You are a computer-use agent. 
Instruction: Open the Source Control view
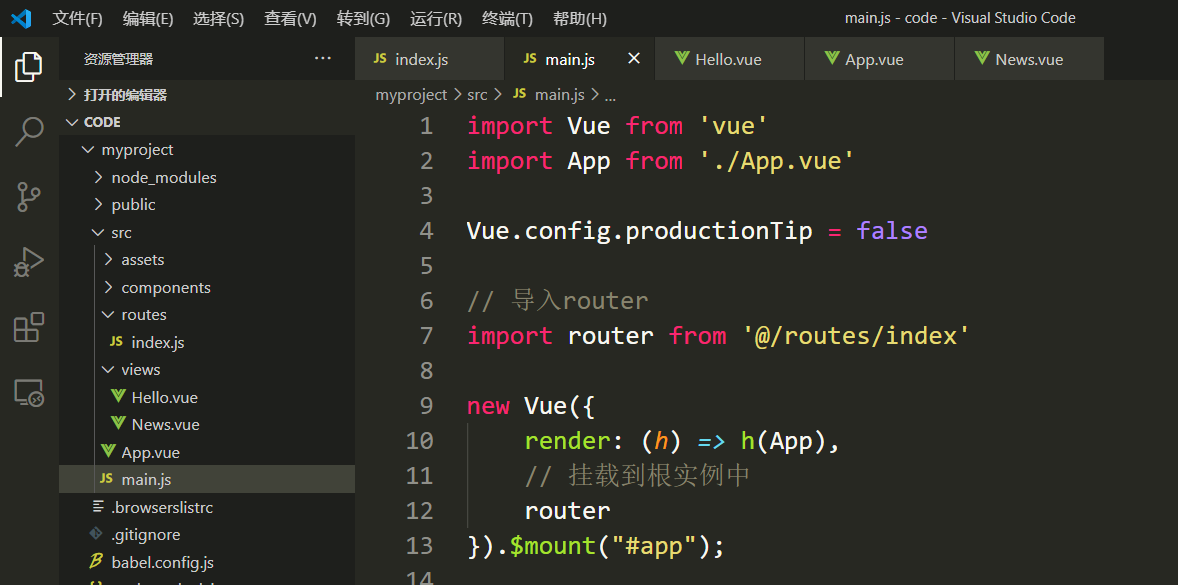(29, 197)
